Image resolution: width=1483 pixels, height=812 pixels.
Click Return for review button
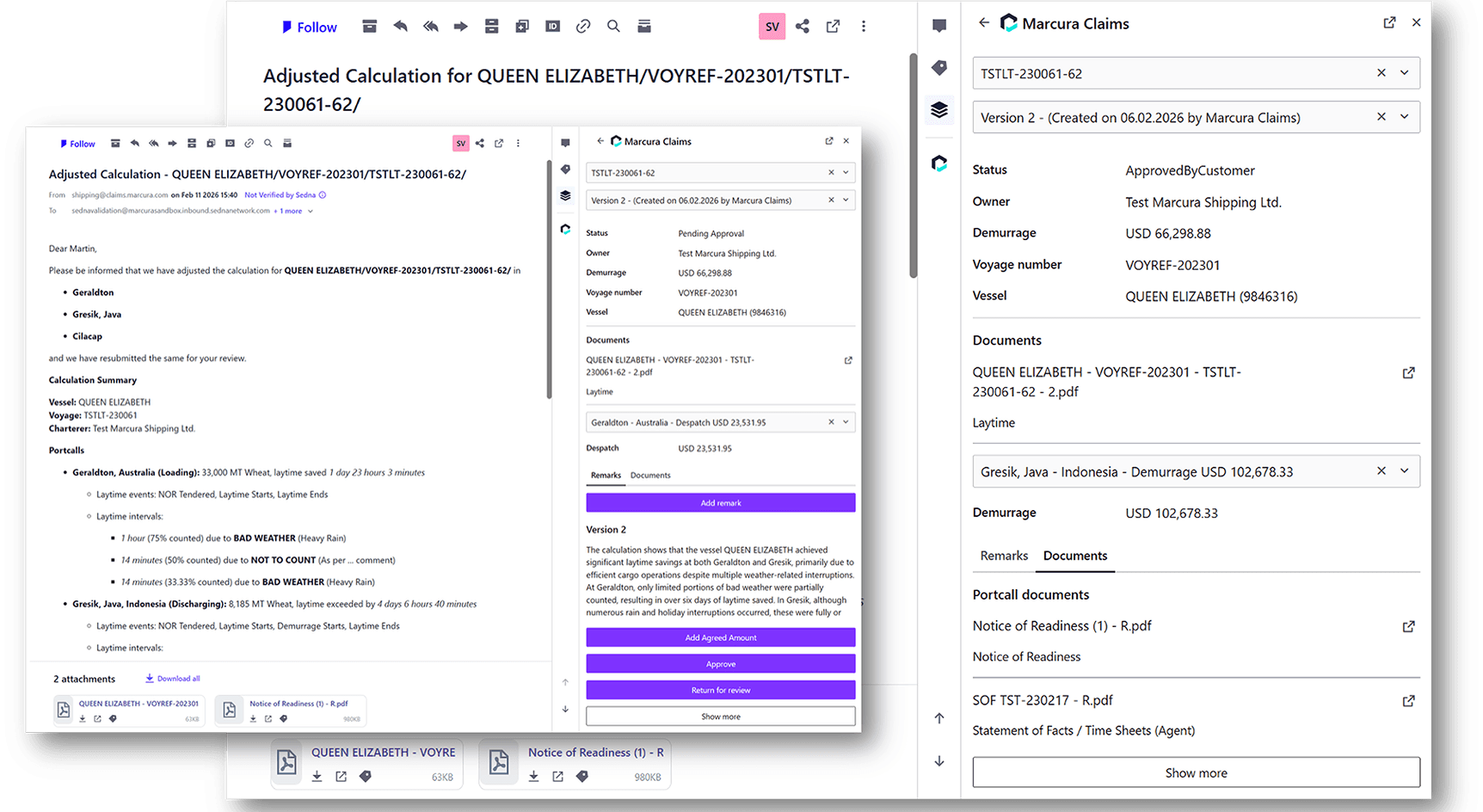(x=721, y=690)
